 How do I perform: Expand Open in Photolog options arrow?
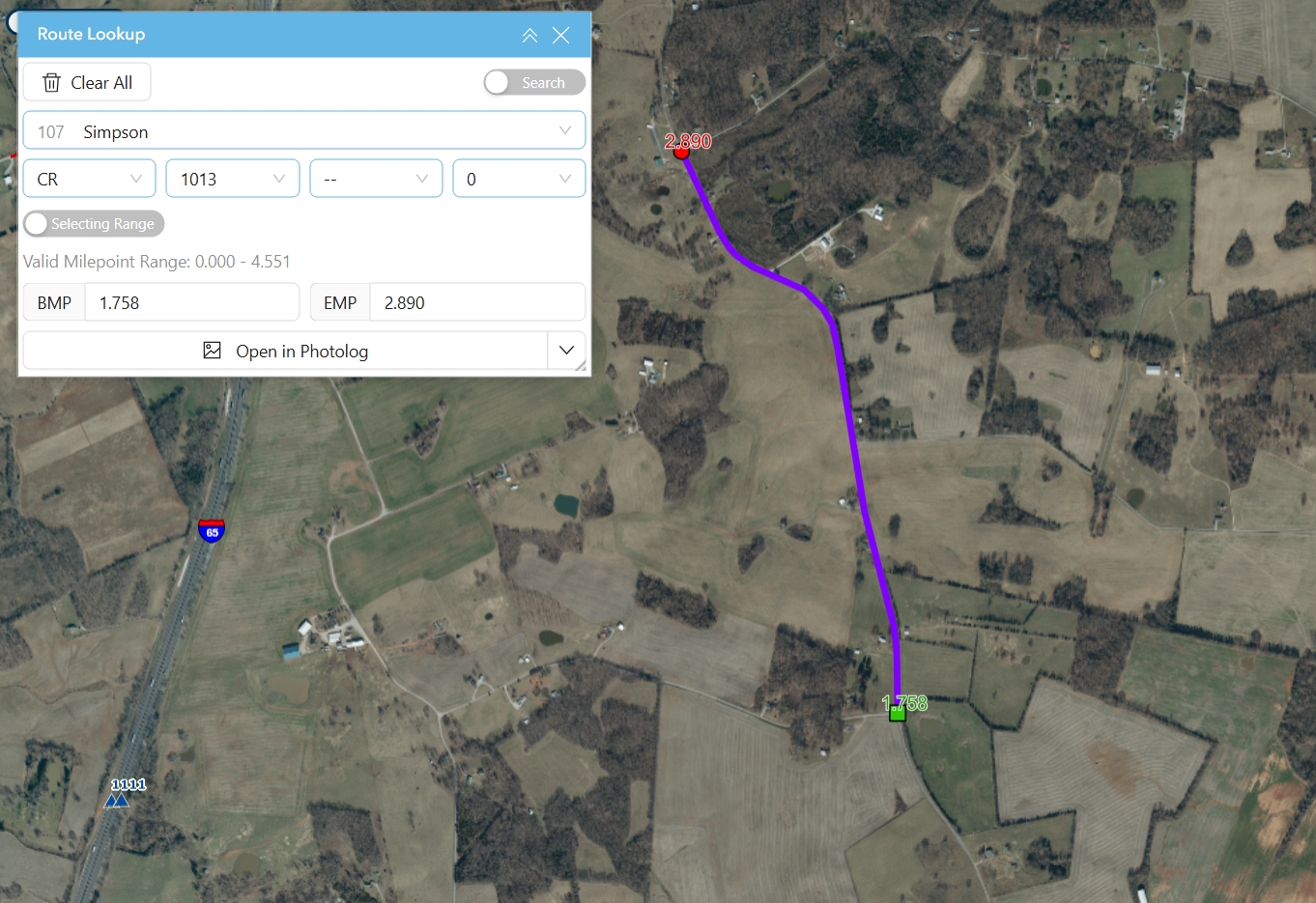566,351
